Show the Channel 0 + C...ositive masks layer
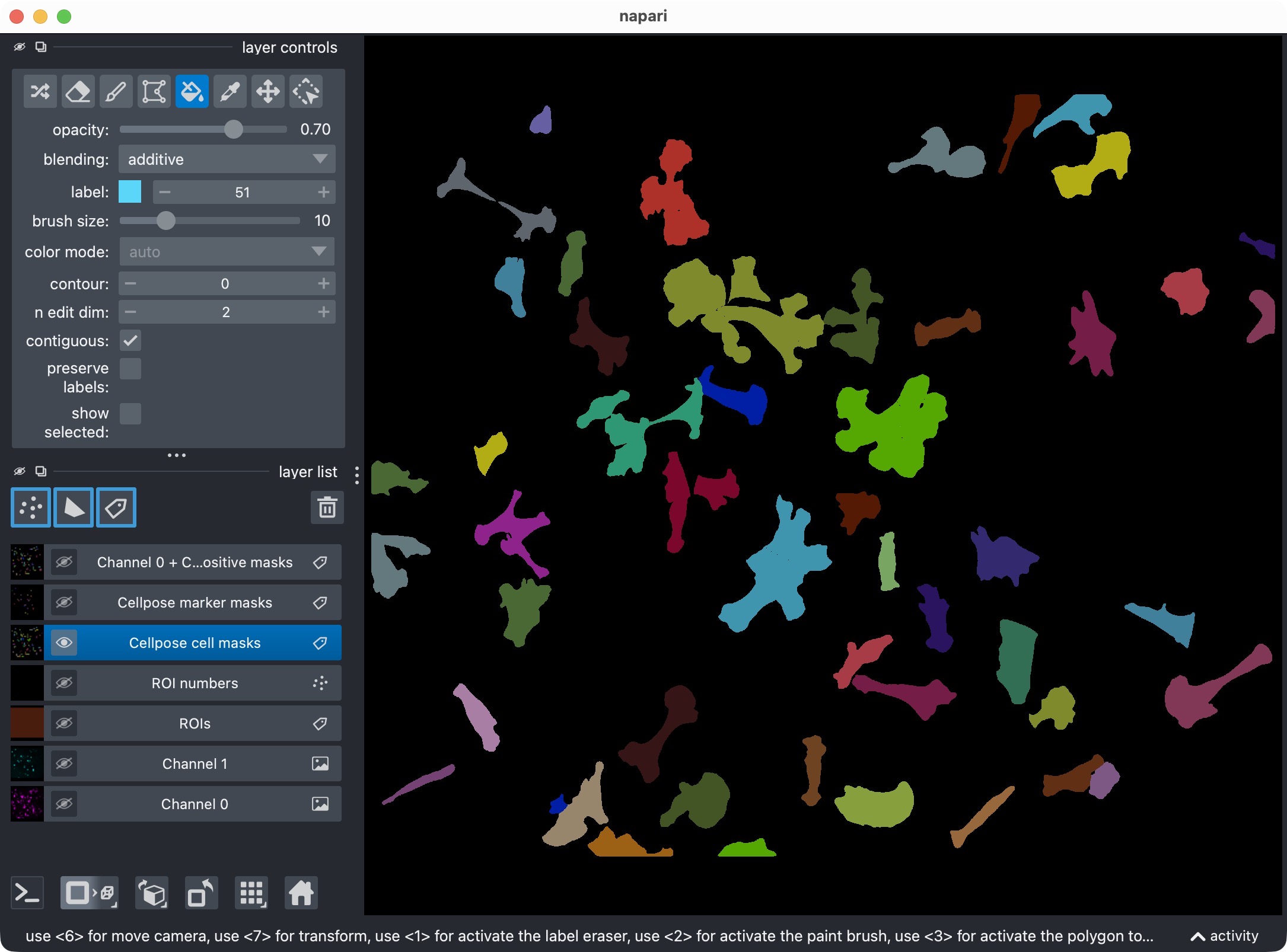Viewport: 1287px width, 952px height. tap(64, 562)
